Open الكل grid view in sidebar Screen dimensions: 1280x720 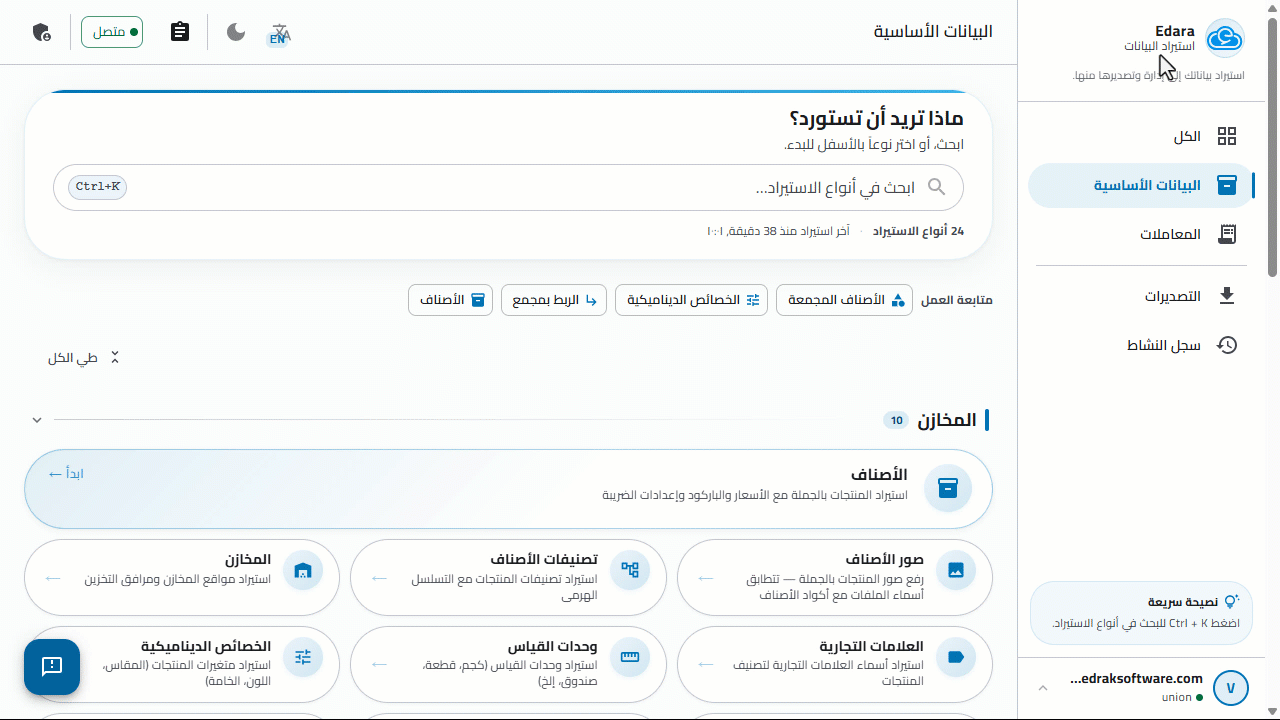[1141, 137]
